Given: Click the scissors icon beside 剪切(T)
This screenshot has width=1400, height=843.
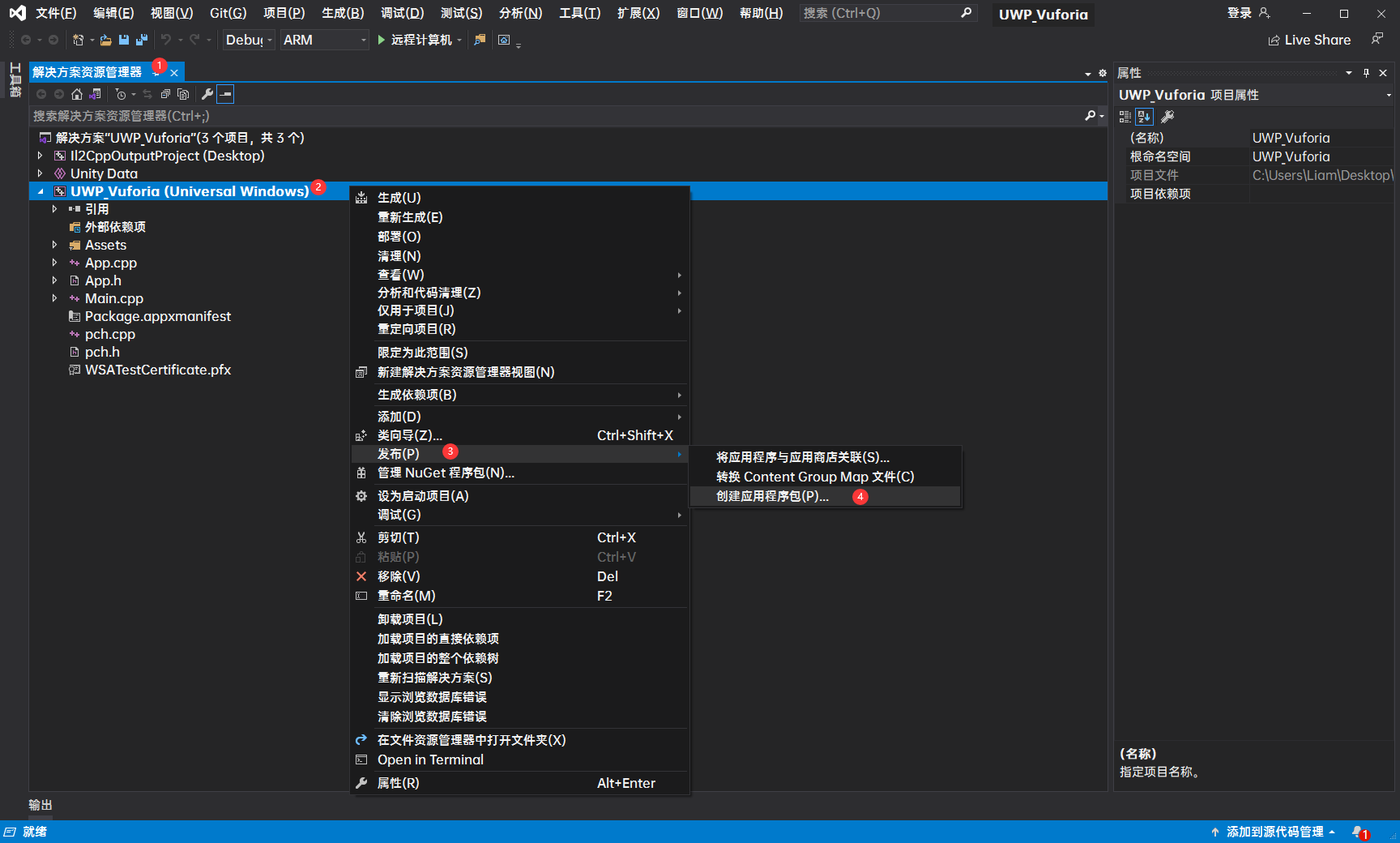Looking at the screenshot, I should click(361, 537).
